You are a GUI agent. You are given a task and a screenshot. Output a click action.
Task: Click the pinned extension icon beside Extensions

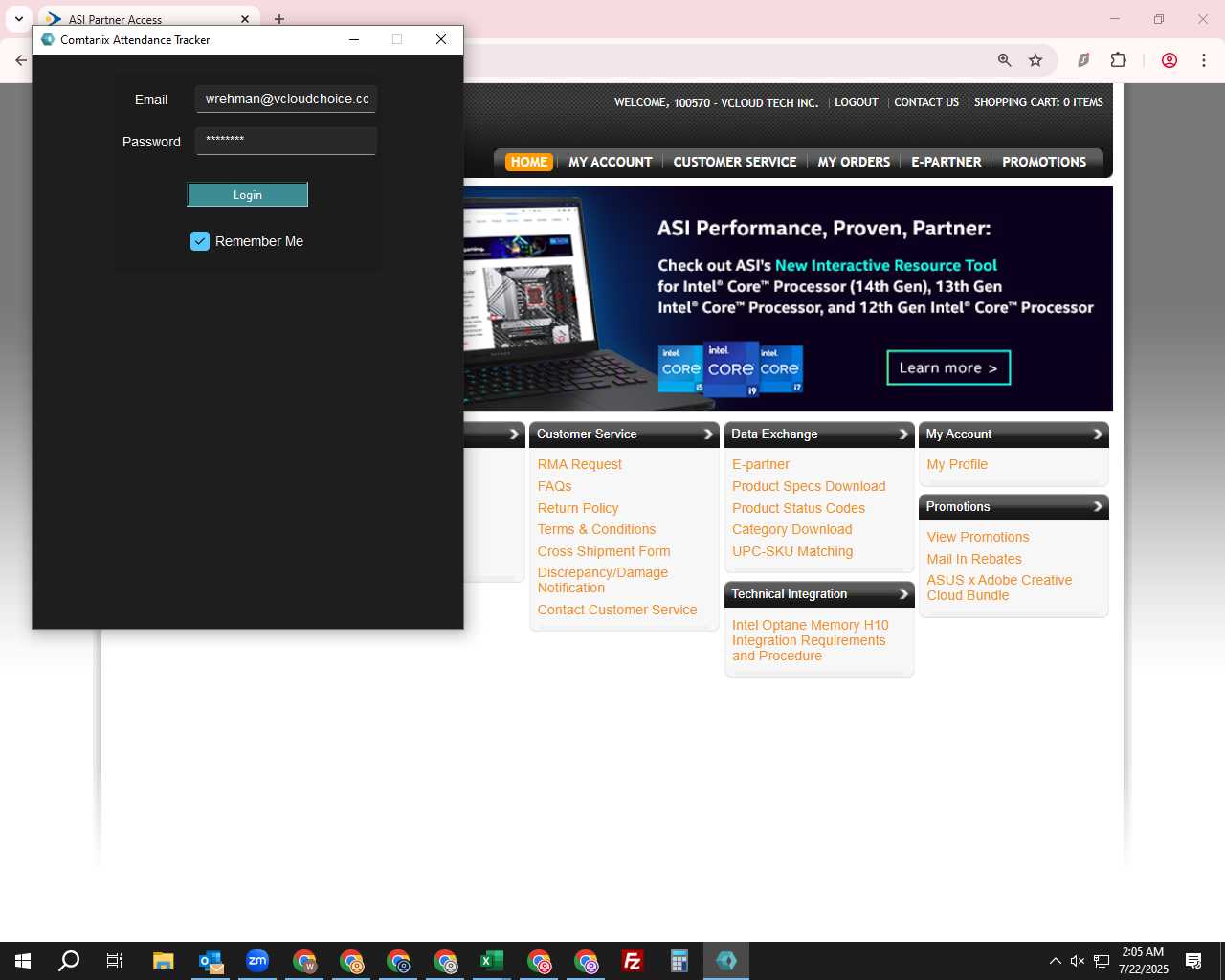tap(1083, 60)
